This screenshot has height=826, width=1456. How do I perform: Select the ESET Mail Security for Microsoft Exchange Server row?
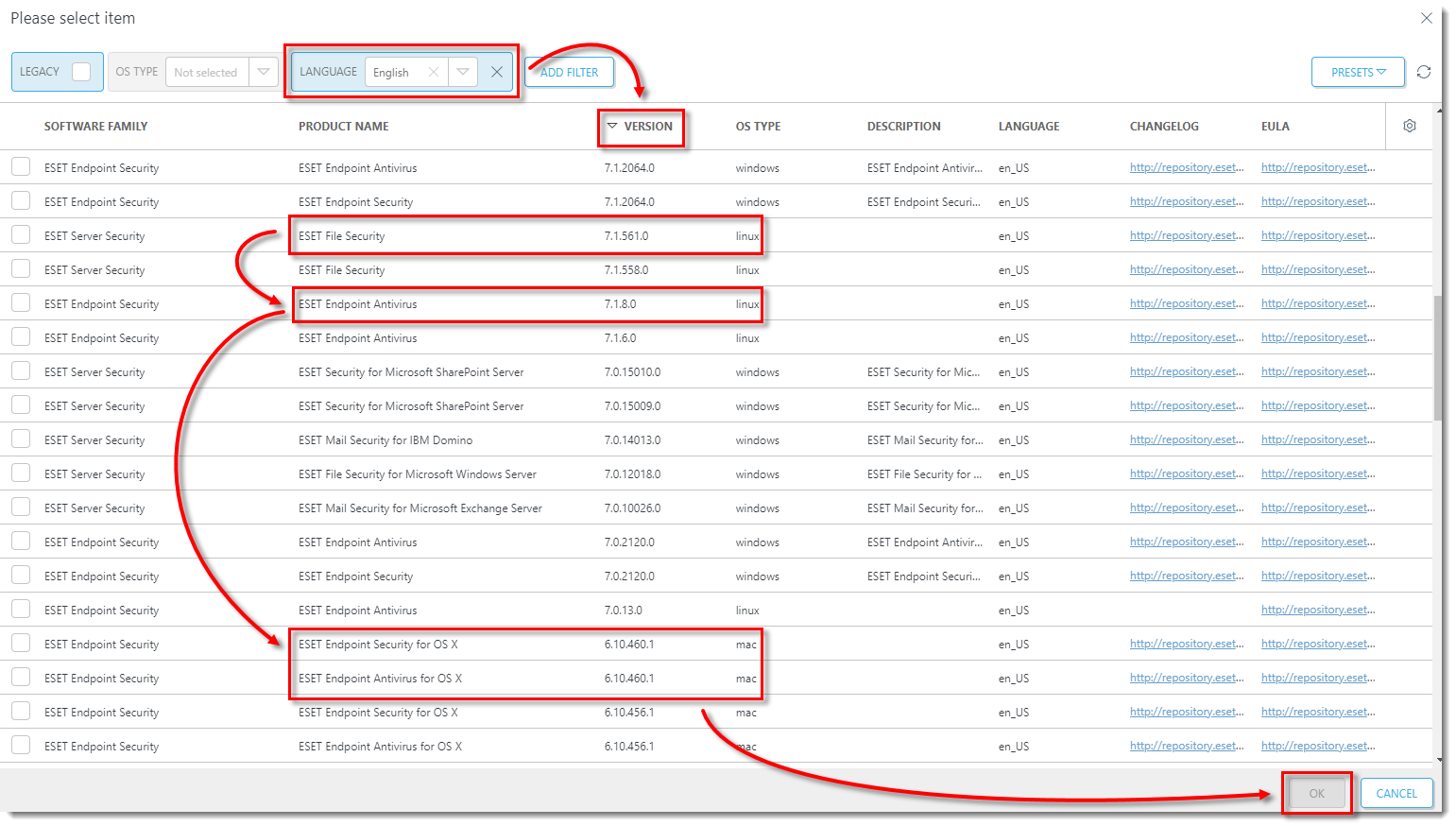click(715, 508)
